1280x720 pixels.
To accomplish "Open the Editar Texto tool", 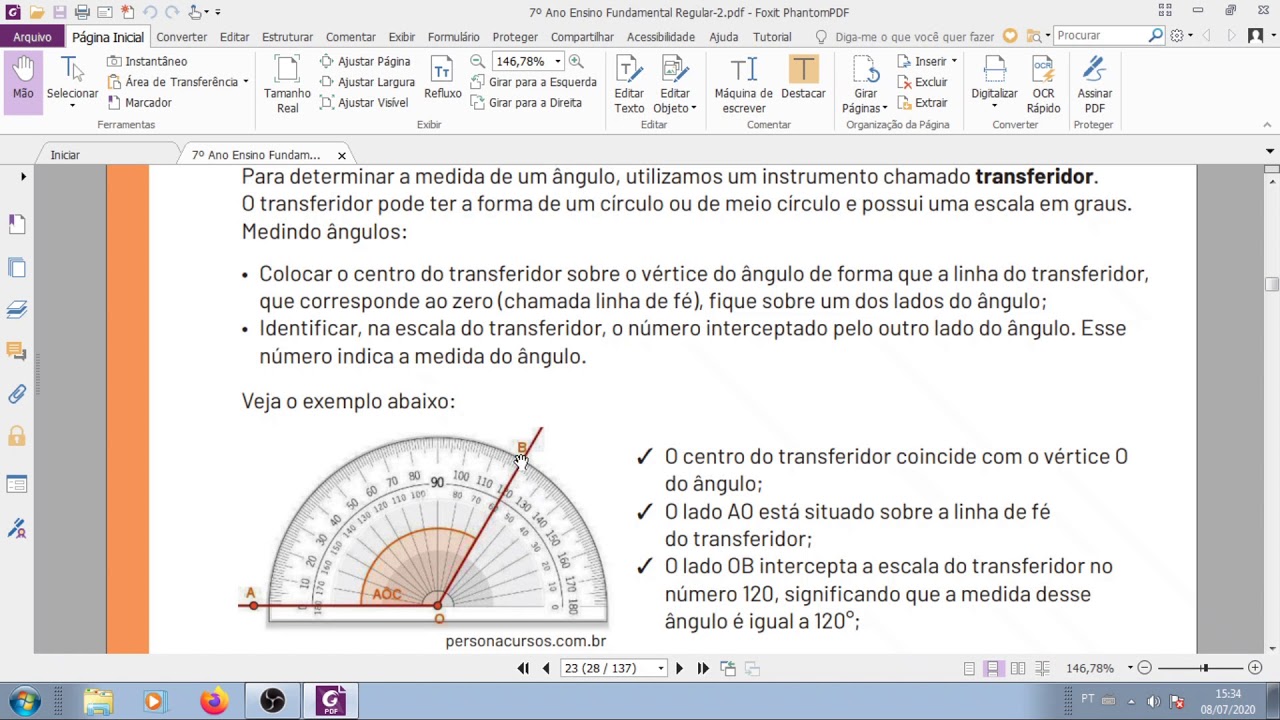I will point(629,85).
